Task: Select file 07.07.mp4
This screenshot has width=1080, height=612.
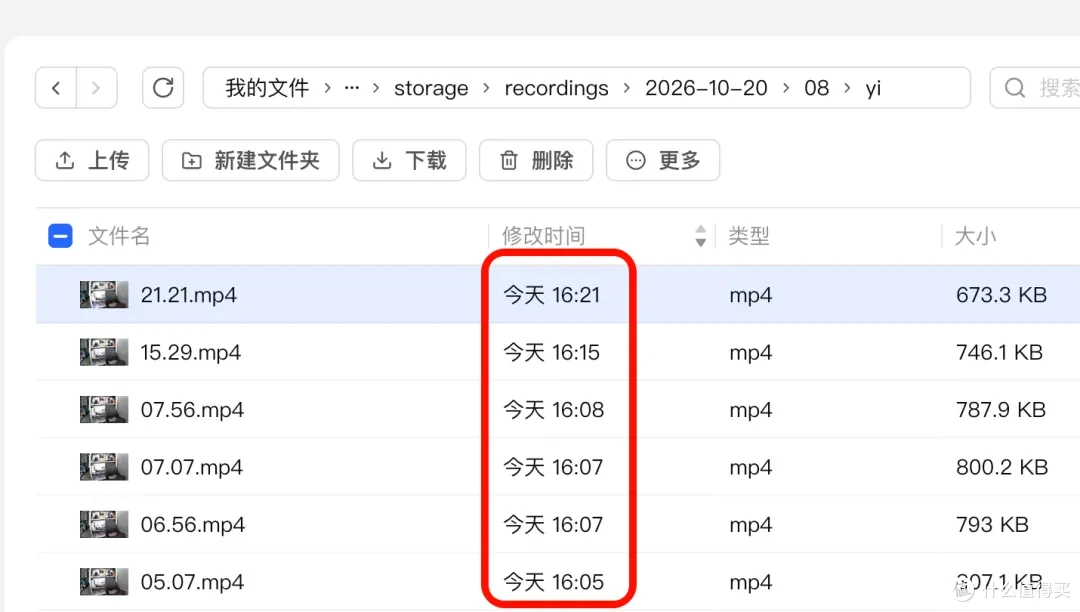Action: click(191, 467)
